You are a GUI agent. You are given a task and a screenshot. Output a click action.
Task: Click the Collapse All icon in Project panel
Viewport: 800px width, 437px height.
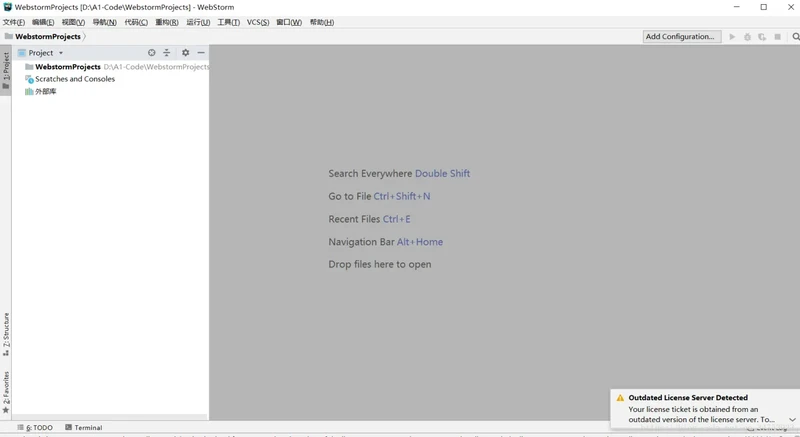[167, 53]
